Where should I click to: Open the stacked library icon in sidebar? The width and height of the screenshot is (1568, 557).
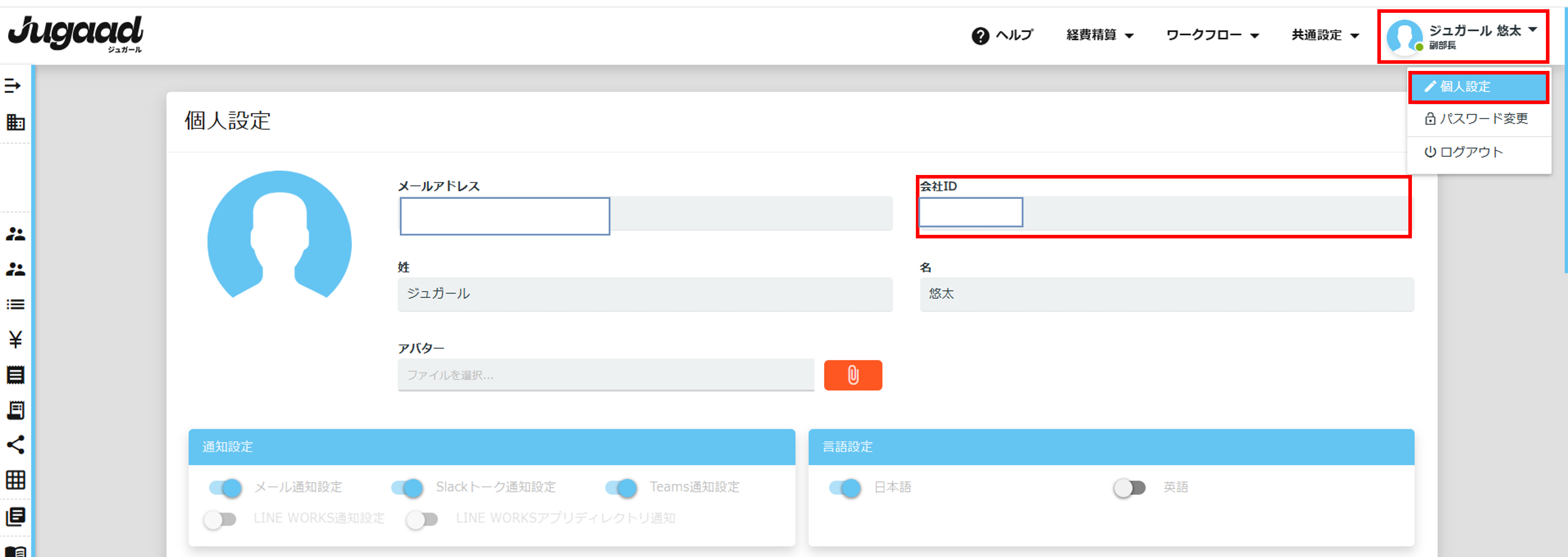pos(15,516)
